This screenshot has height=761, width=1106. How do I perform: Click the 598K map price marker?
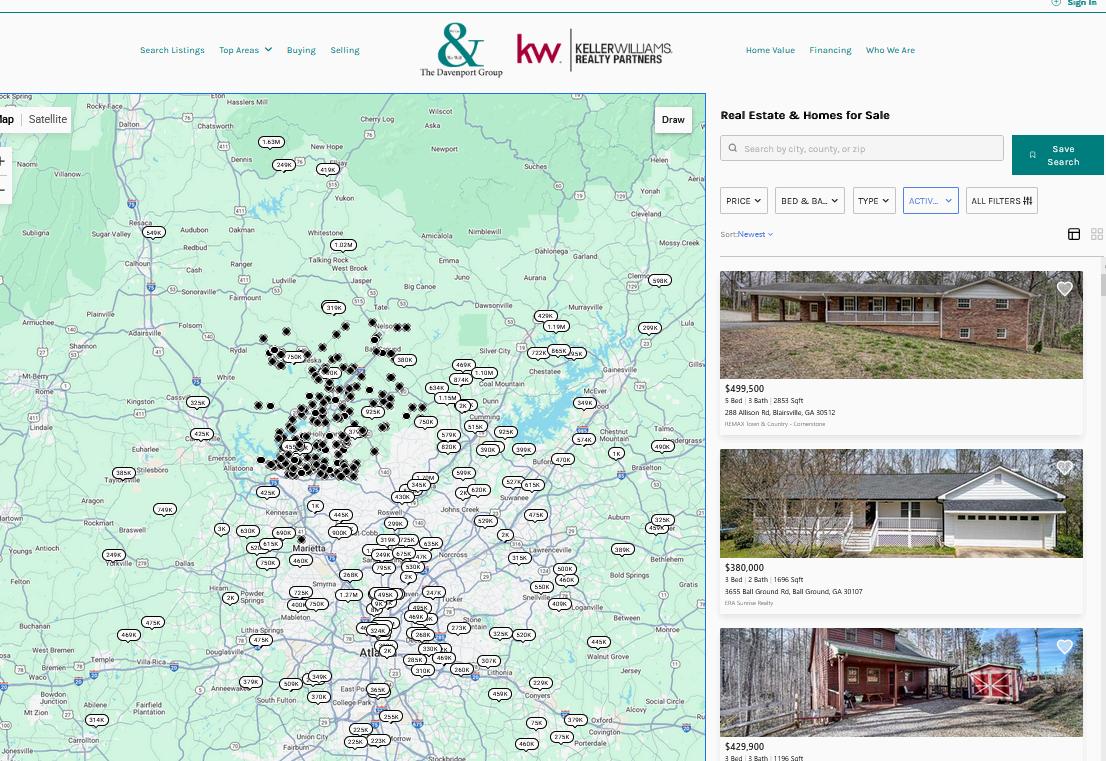coord(660,280)
